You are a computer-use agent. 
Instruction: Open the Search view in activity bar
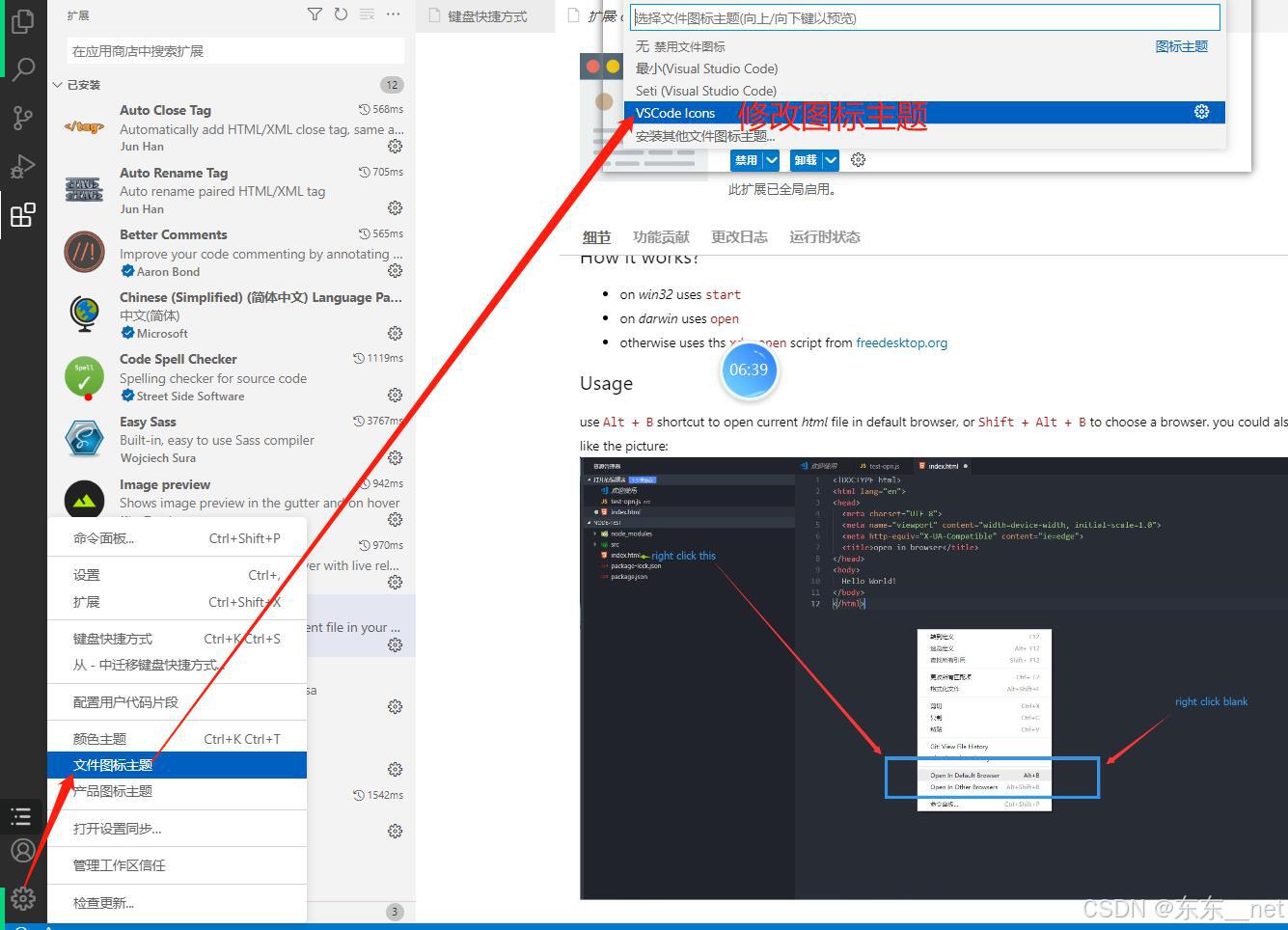22,69
